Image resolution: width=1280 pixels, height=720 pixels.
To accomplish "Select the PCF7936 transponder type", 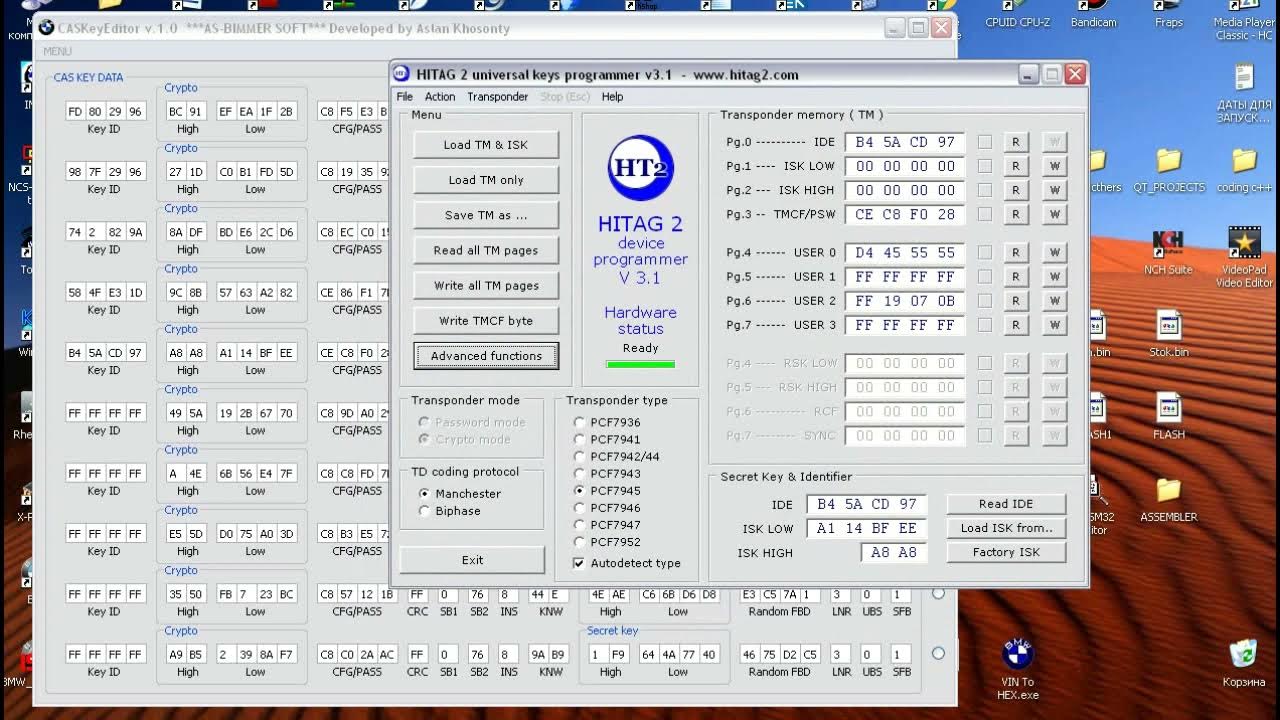I will (x=580, y=422).
